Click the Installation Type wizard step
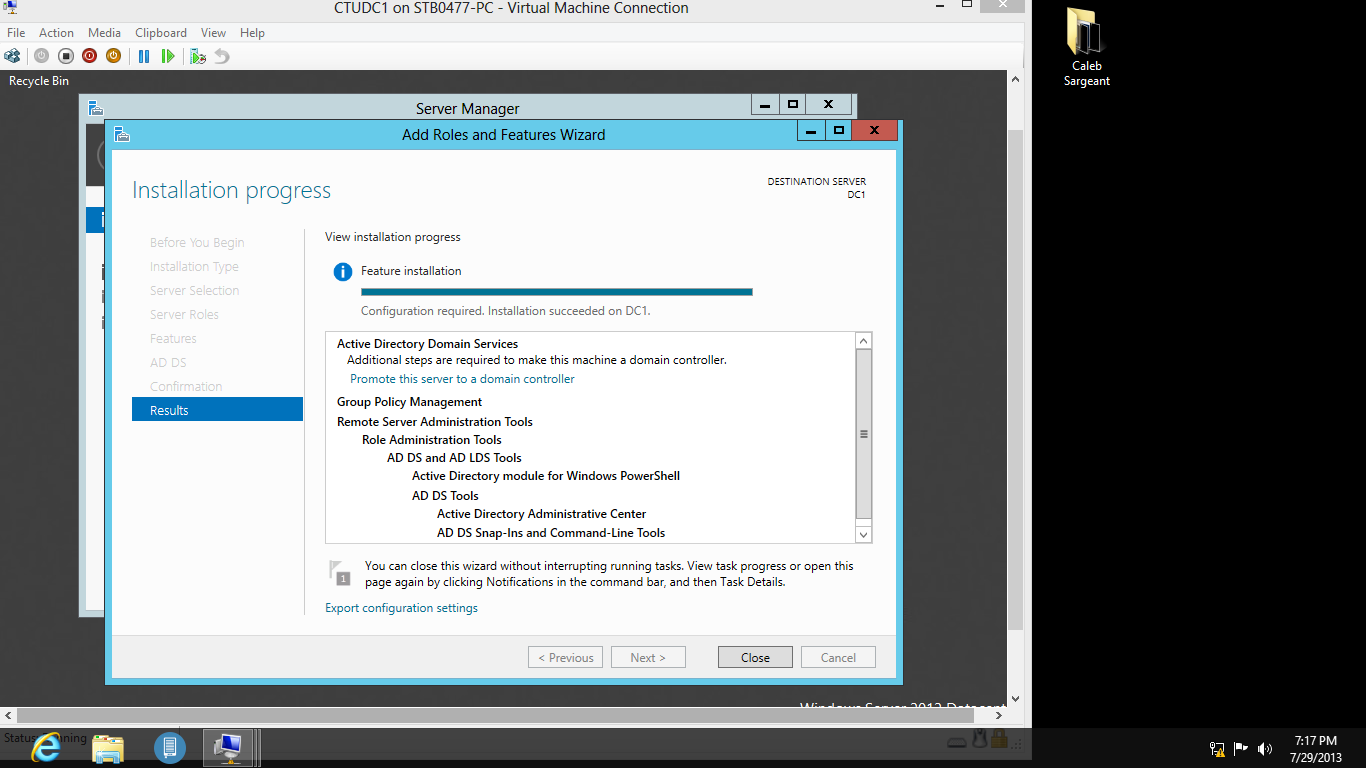Image resolution: width=1366 pixels, height=768 pixels. (x=194, y=267)
